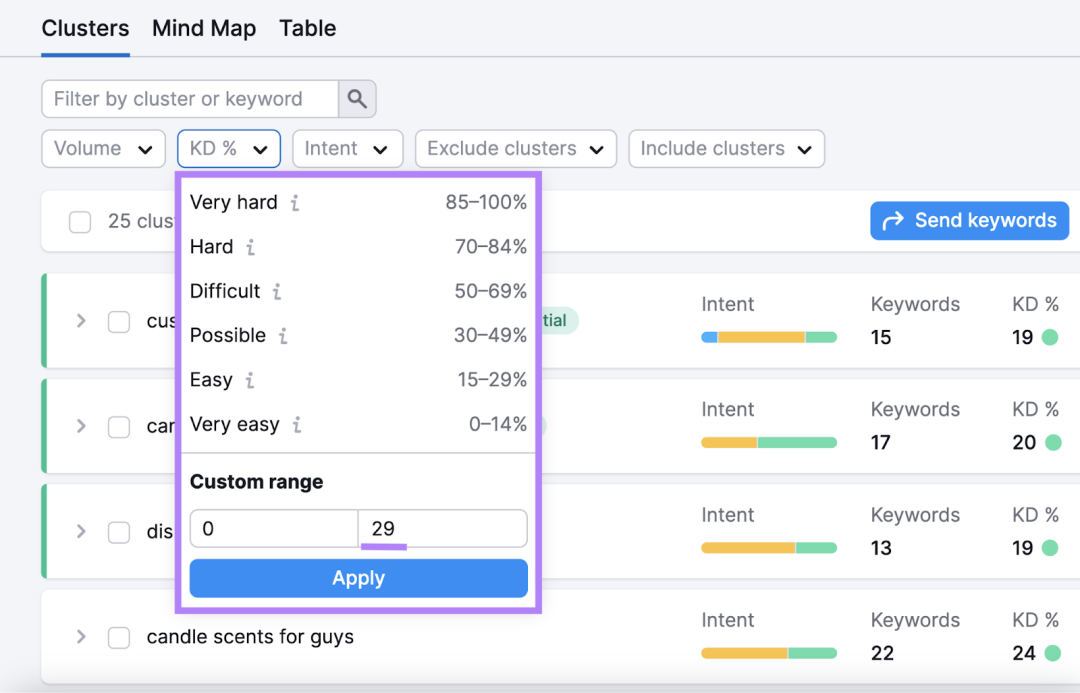The height and width of the screenshot is (693, 1080).
Task: Switch to the Table tab
Action: click(308, 28)
